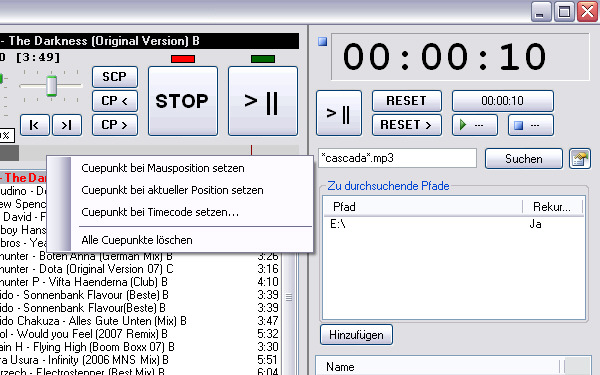Click the RESET timer button
Screen dimensions: 600x375
(407, 101)
